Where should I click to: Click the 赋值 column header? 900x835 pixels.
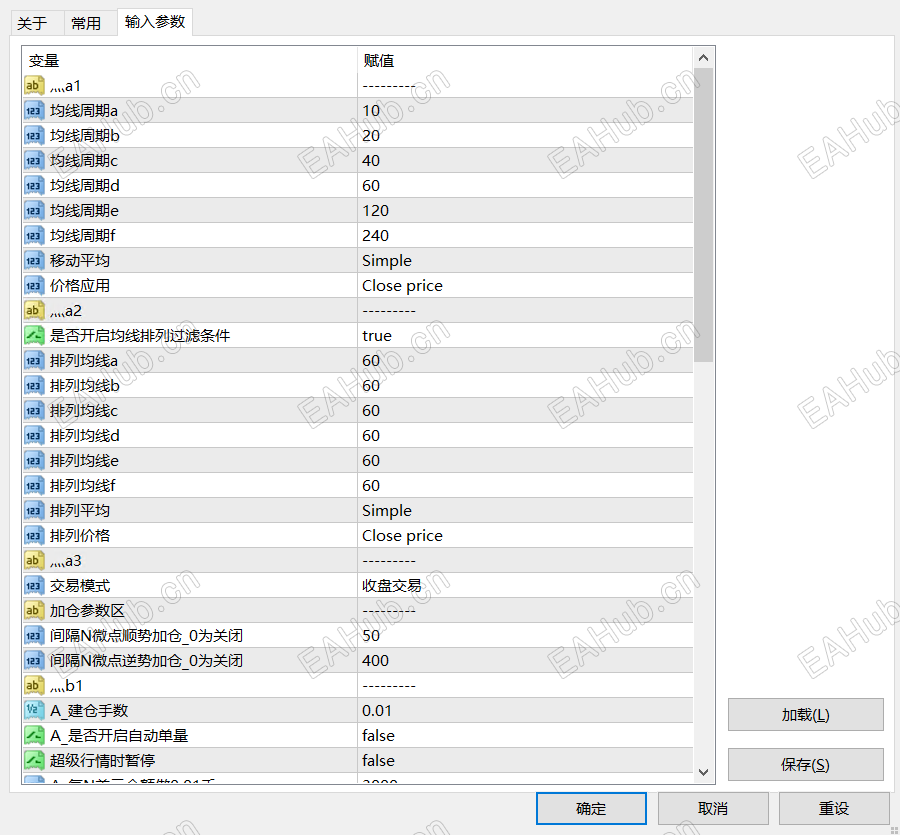click(525, 60)
